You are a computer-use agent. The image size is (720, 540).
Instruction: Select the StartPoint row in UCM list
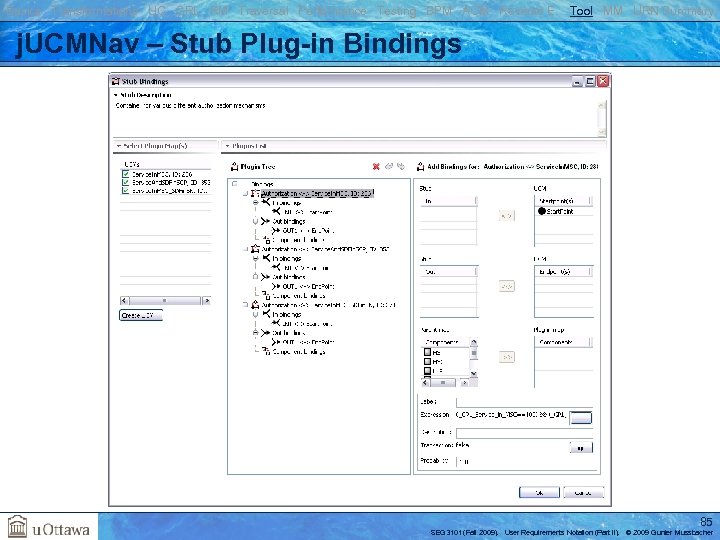point(564,212)
